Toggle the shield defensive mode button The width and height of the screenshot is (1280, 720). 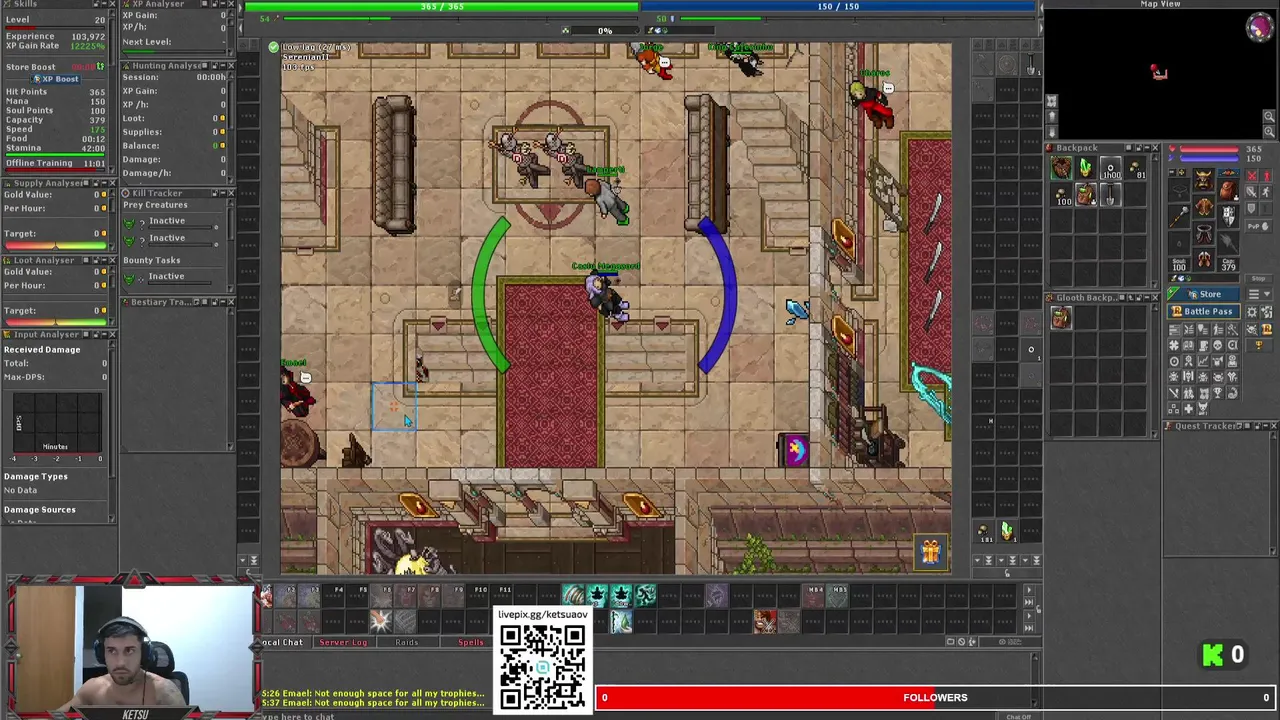coord(1251,209)
